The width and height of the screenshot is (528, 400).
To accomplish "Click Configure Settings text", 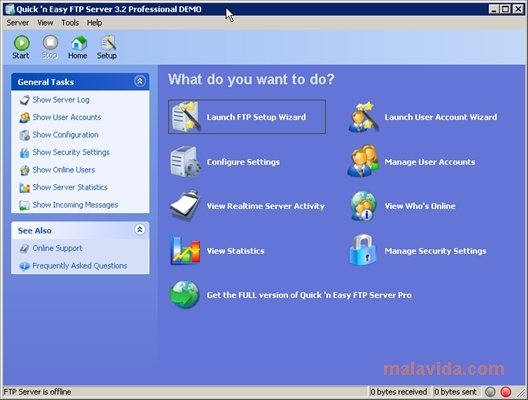I will coord(243,162).
